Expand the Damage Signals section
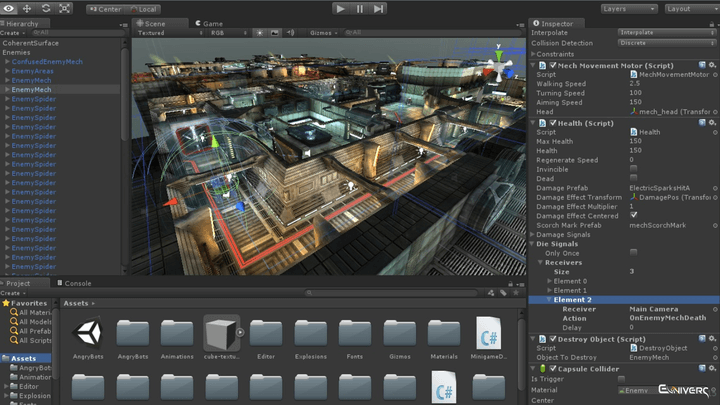This screenshot has height=405, width=720. [533, 235]
